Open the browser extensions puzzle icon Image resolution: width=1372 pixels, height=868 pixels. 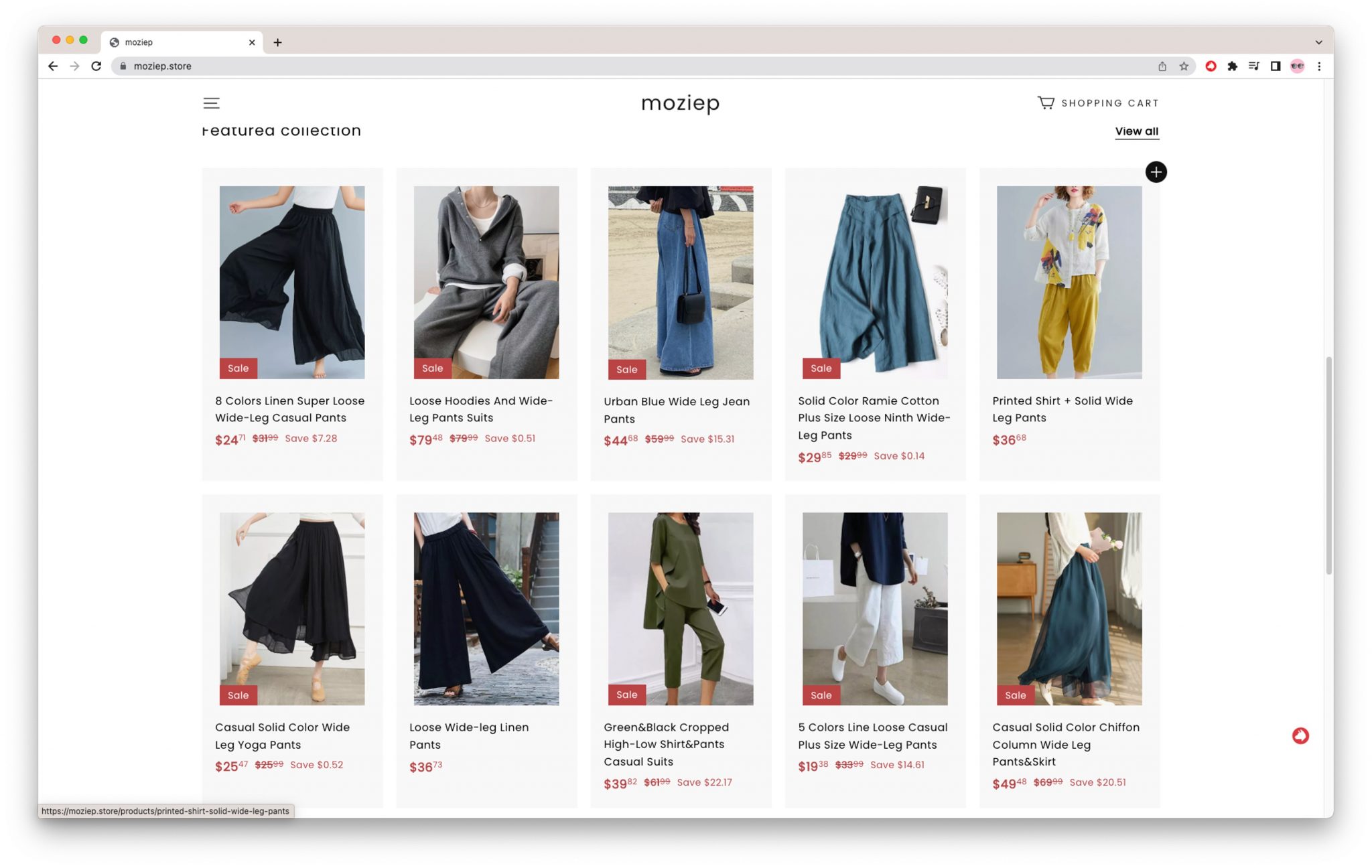pos(1232,66)
